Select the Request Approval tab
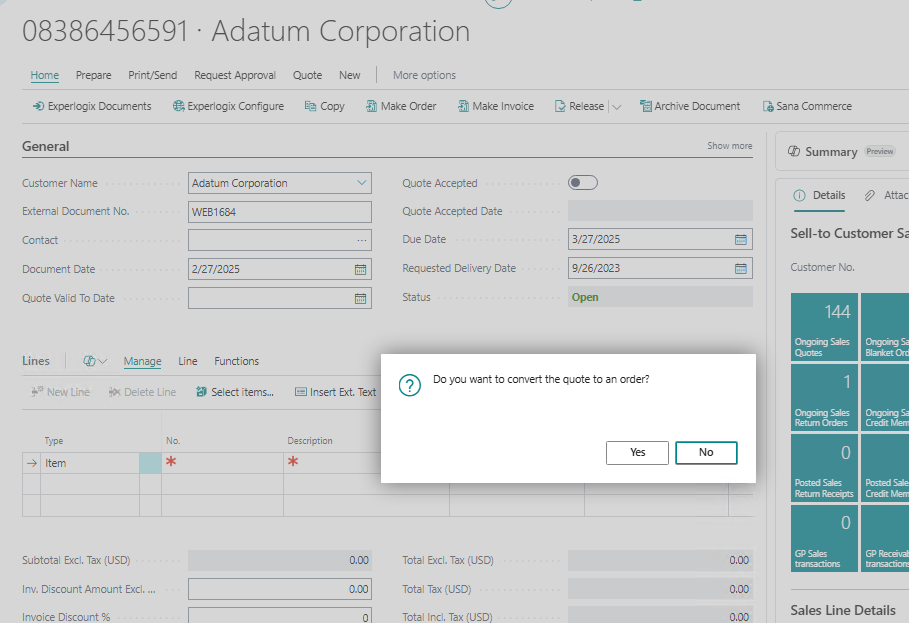The width and height of the screenshot is (909, 623). click(x=235, y=75)
